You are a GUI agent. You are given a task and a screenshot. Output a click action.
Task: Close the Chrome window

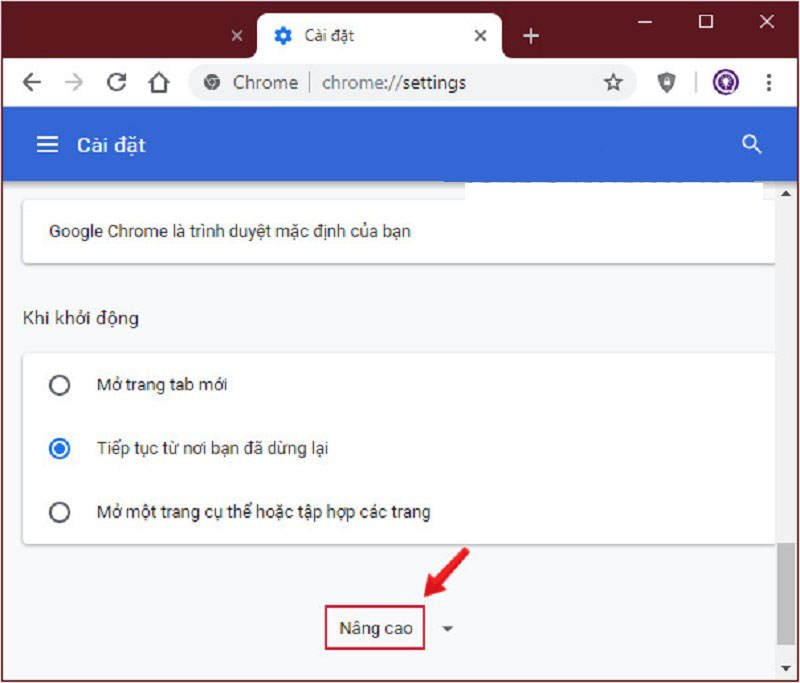coord(767,21)
